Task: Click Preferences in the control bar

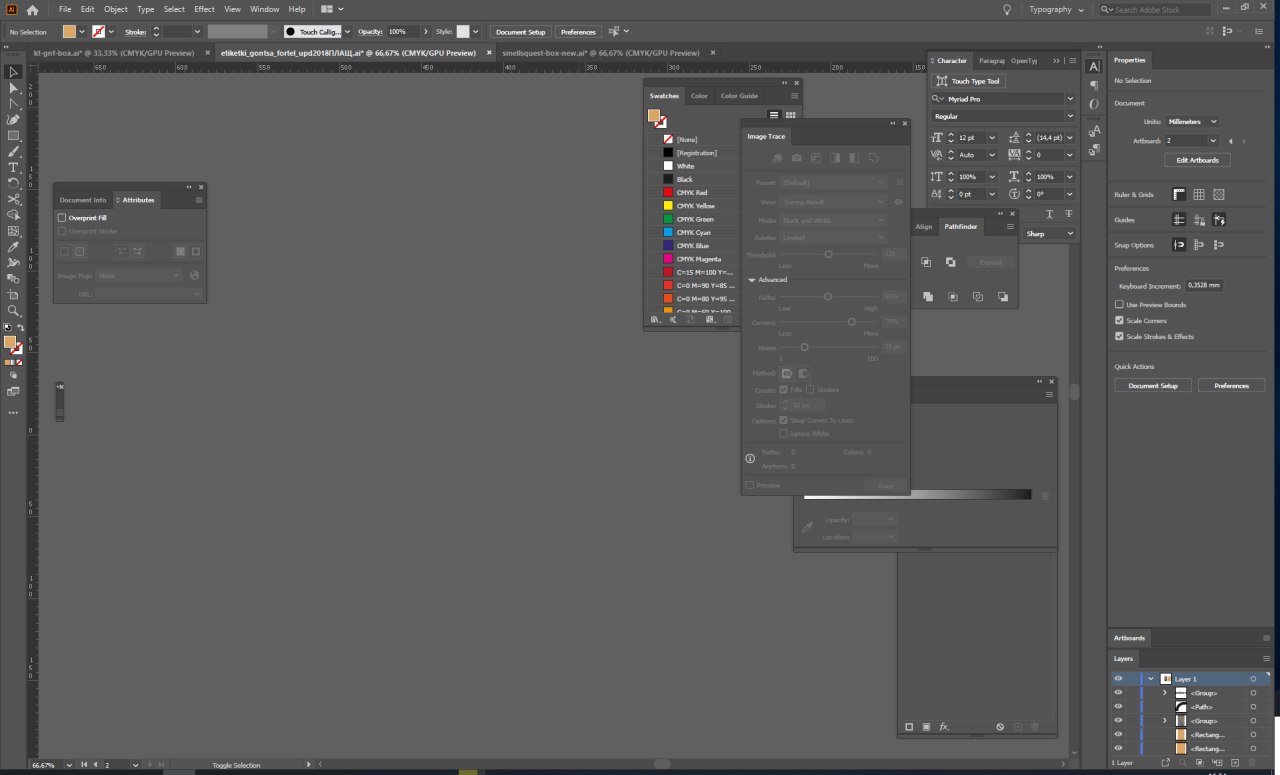Action: (x=578, y=32)
